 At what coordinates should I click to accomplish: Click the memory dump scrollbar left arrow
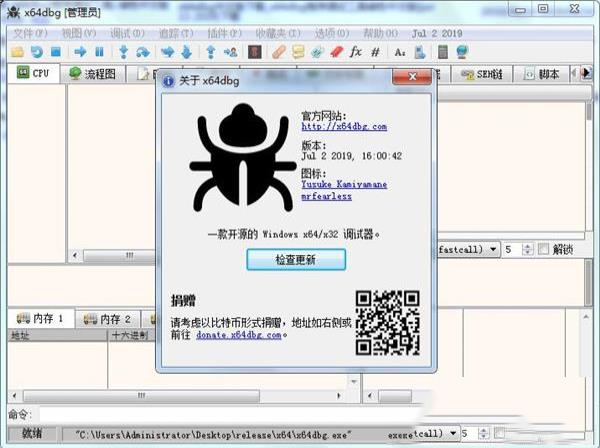tap(15, 396)
